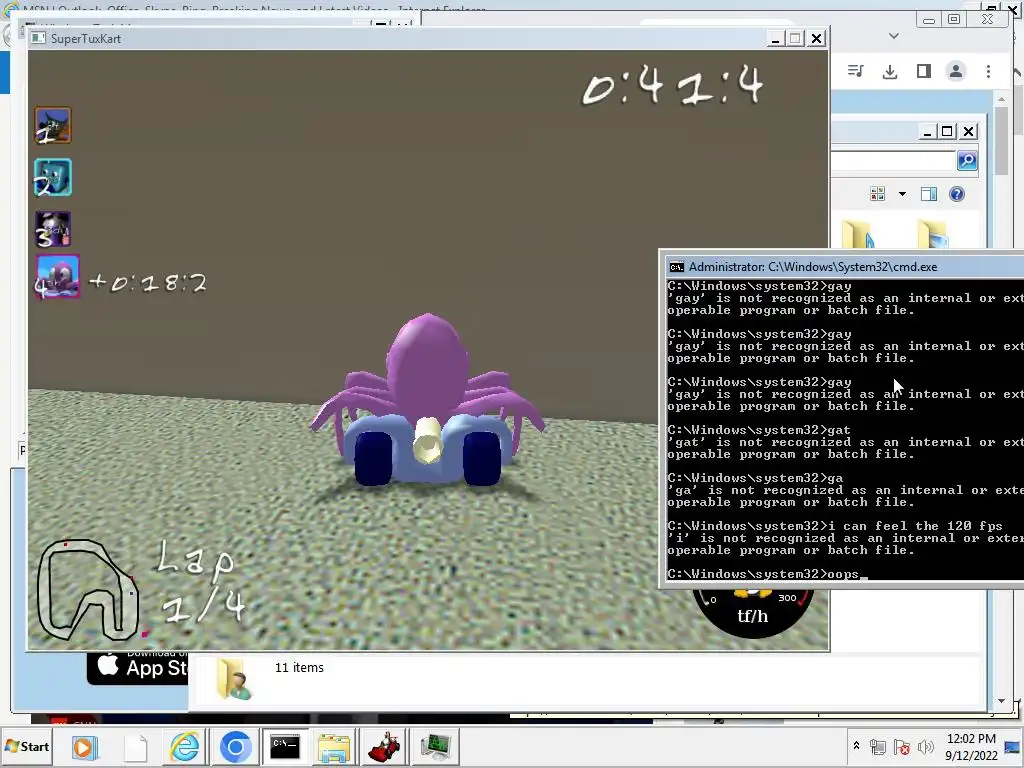Open the Chrome profile avatar
The height and width of the screenshot is (768, 1024).
click(x=955, y=71)
